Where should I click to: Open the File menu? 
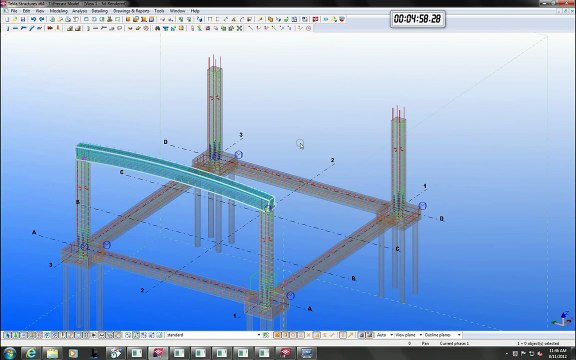14,11
